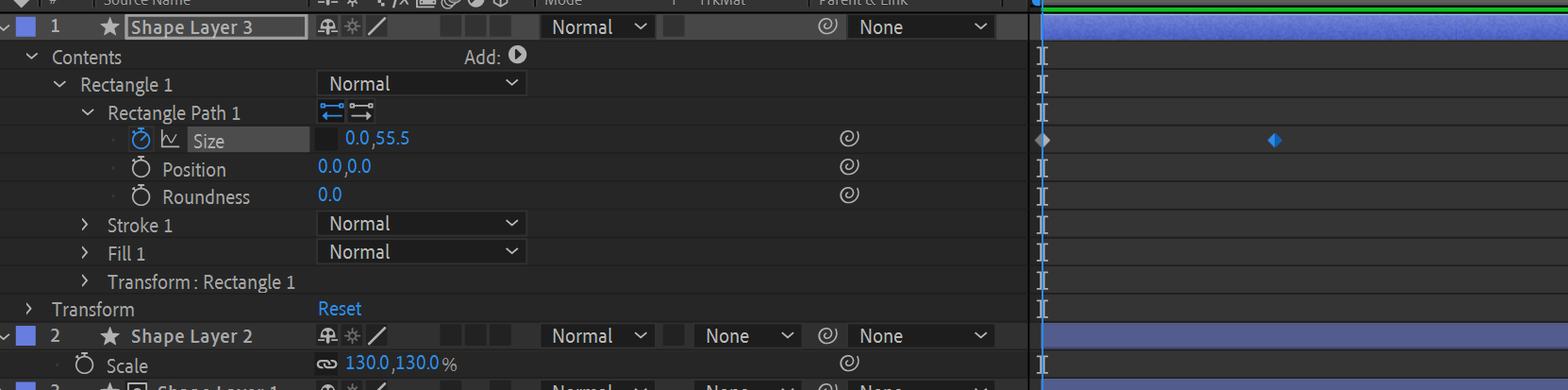The width and height of the screenshot is (1568, 390).
Task: Click the Scale stopwatch under Shape Layer 2
Action: click(84, 365)
